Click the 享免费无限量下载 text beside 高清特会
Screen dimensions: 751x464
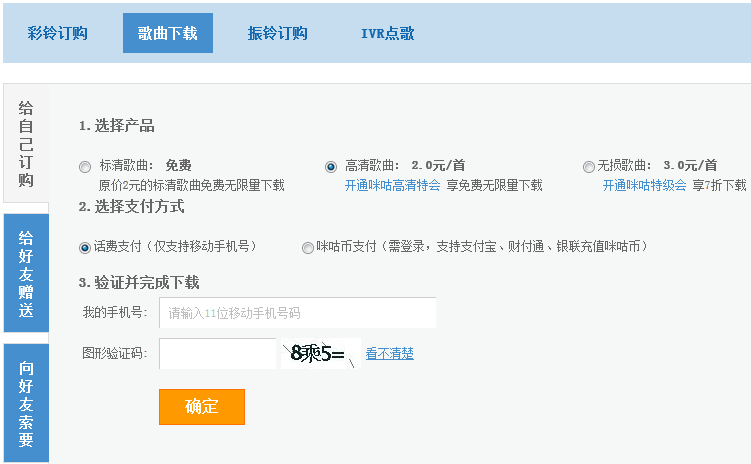pos(494,185)
